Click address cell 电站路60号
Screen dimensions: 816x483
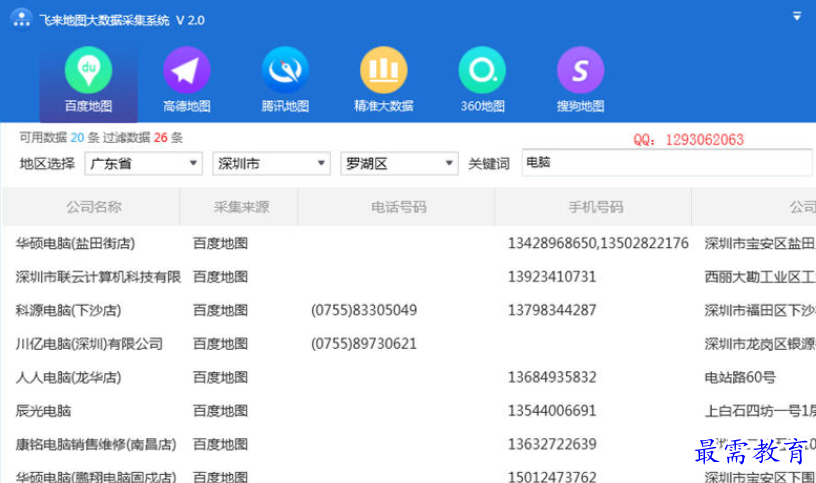(740, 377)
